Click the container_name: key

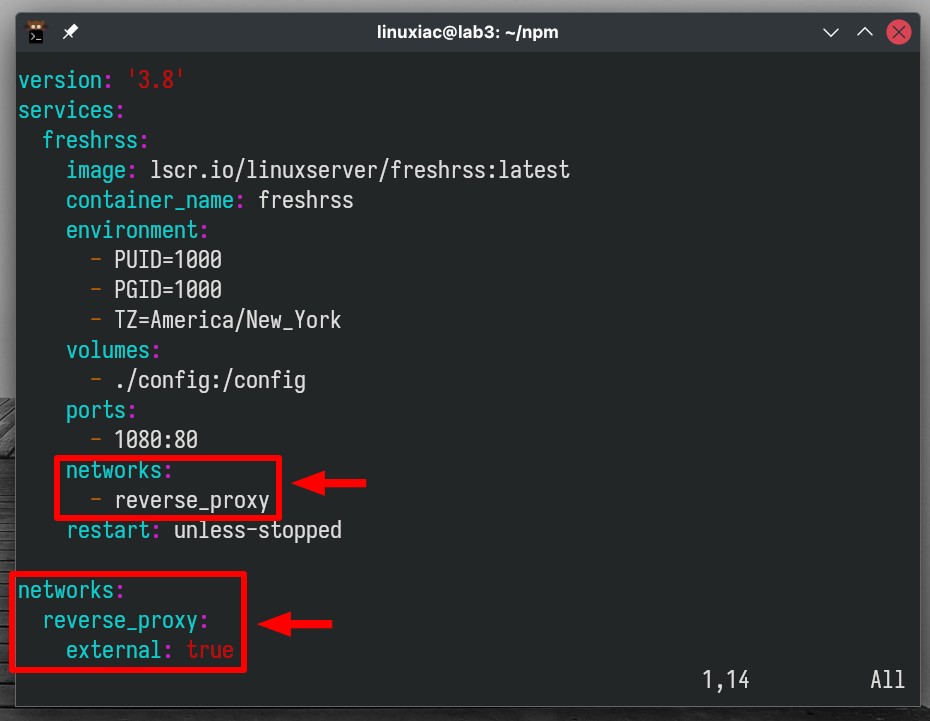coord(155,200)
